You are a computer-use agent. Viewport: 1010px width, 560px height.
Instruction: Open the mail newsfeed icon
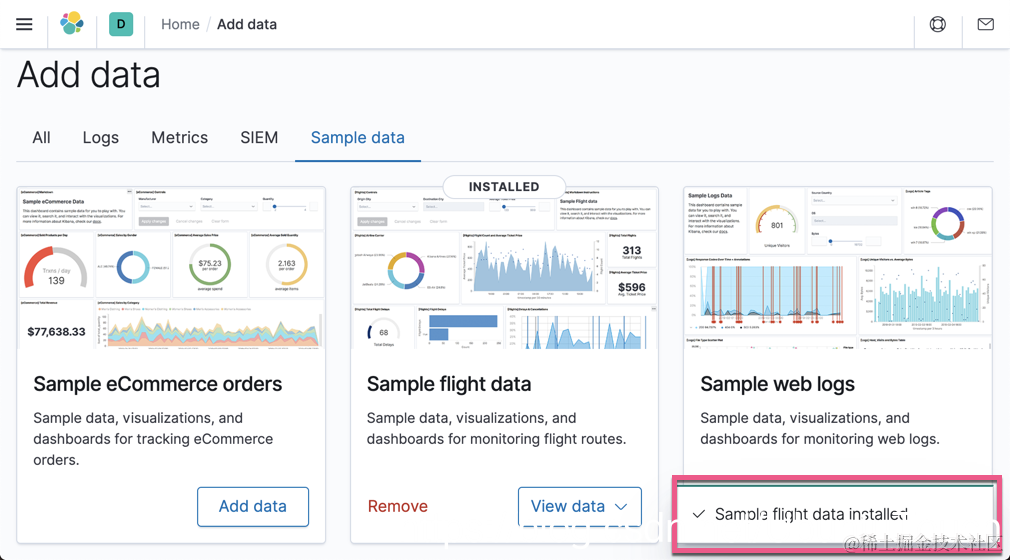(x=985, y=24)
